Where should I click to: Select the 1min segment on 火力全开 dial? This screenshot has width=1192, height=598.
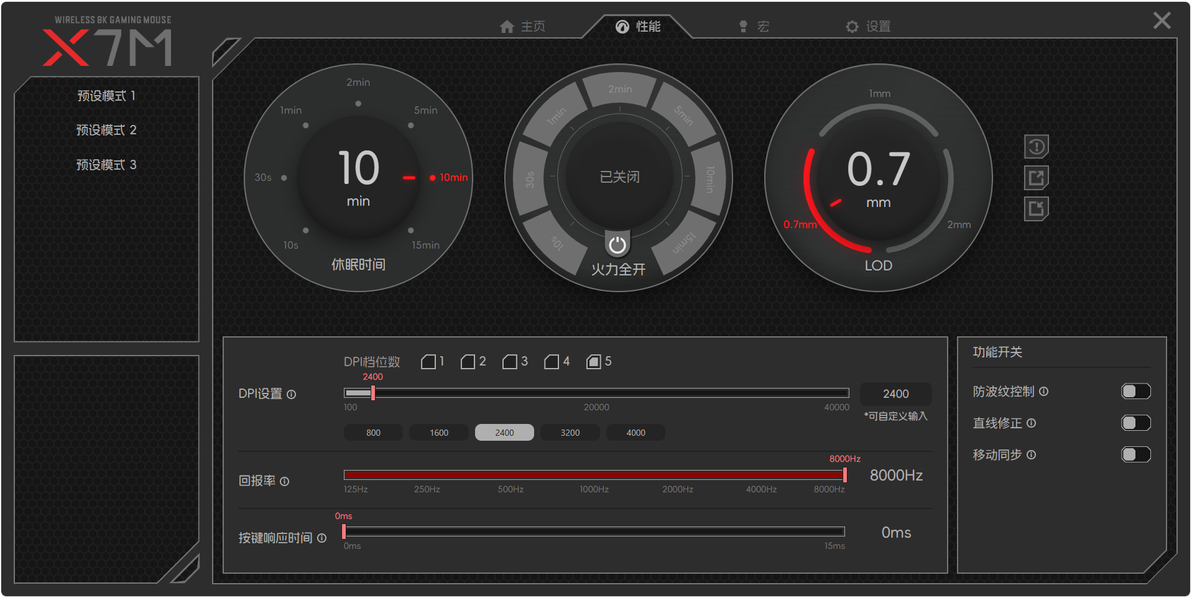(556, 116)
